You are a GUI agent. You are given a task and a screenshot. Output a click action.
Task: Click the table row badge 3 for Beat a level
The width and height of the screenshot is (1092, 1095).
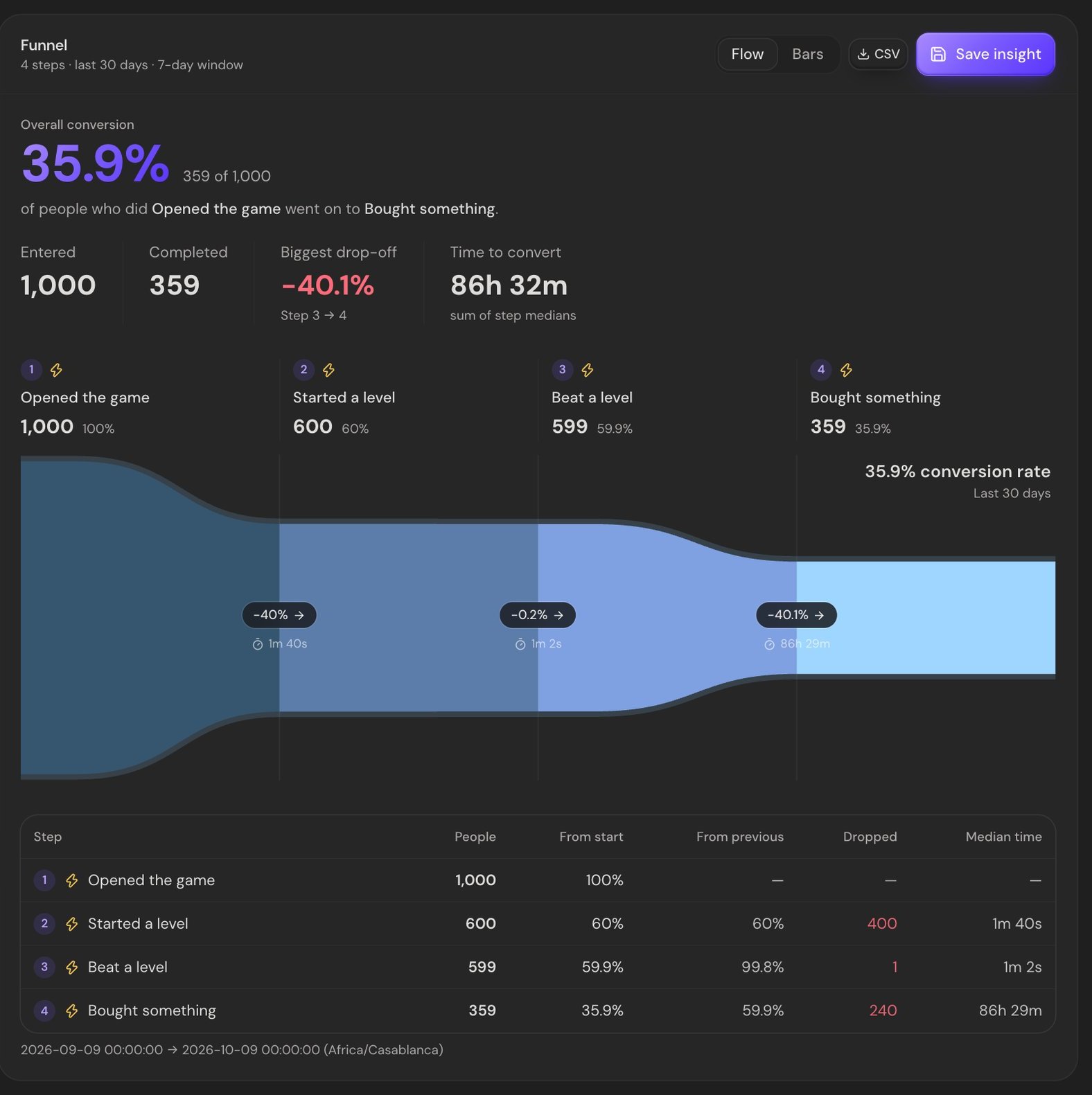point(44,968)
